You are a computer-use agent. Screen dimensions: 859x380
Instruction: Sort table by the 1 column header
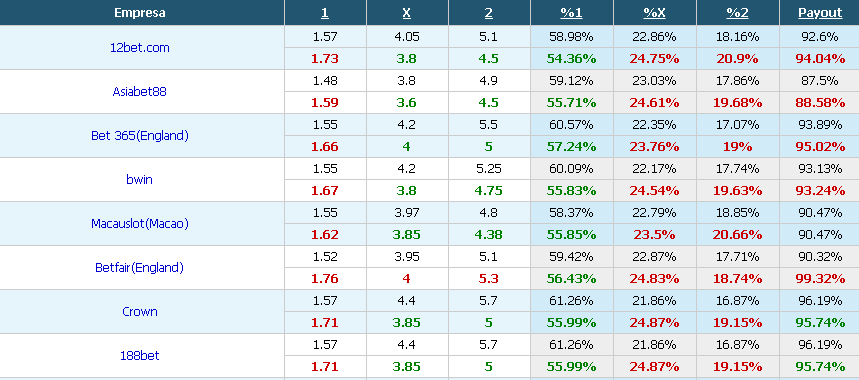point(325,13)
